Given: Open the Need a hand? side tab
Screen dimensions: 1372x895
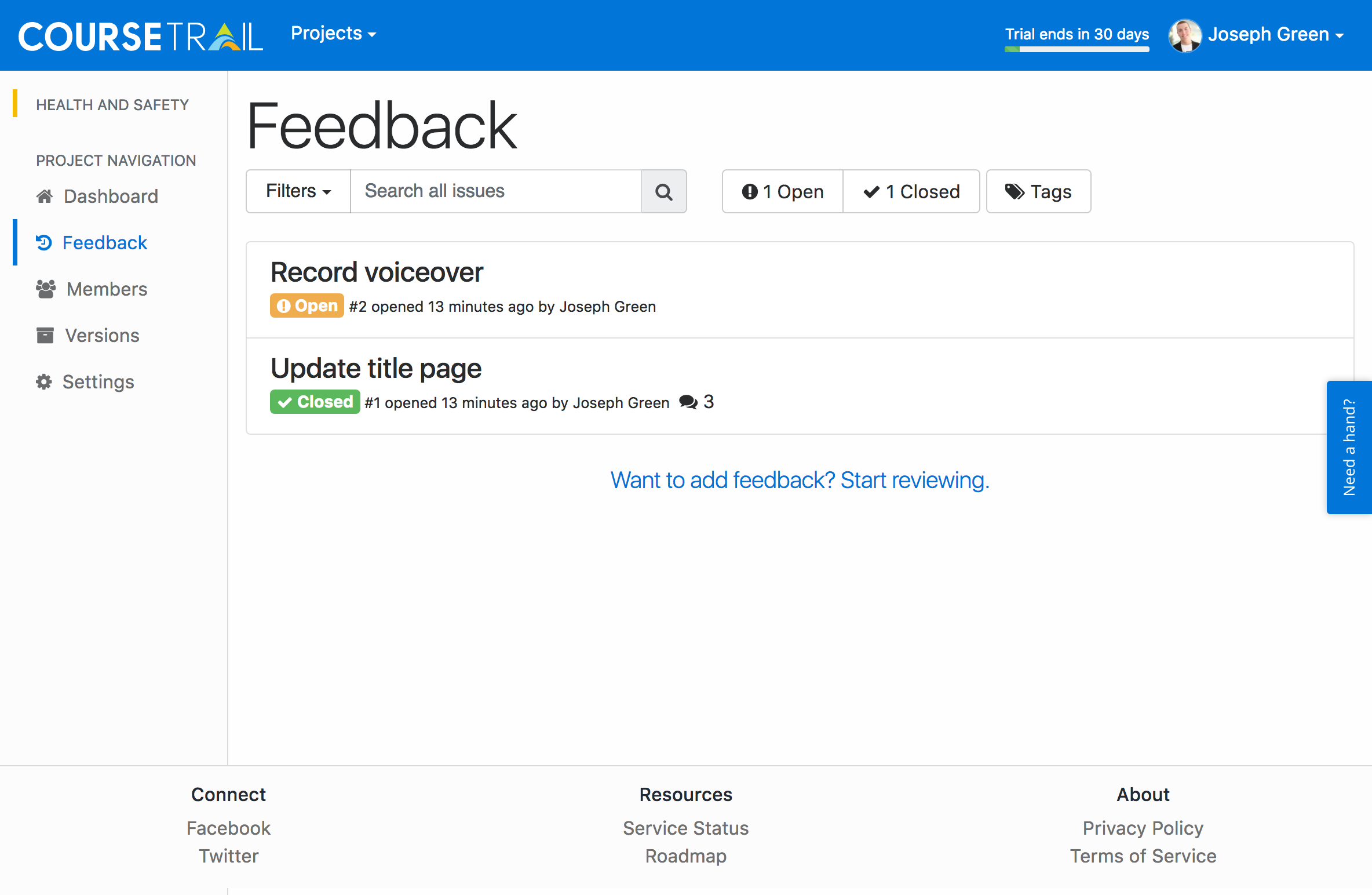Looking at the screenshot, I should coord(1349,447).
